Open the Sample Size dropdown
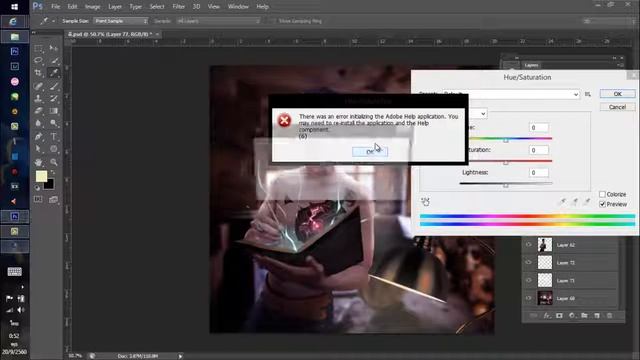 120,21
